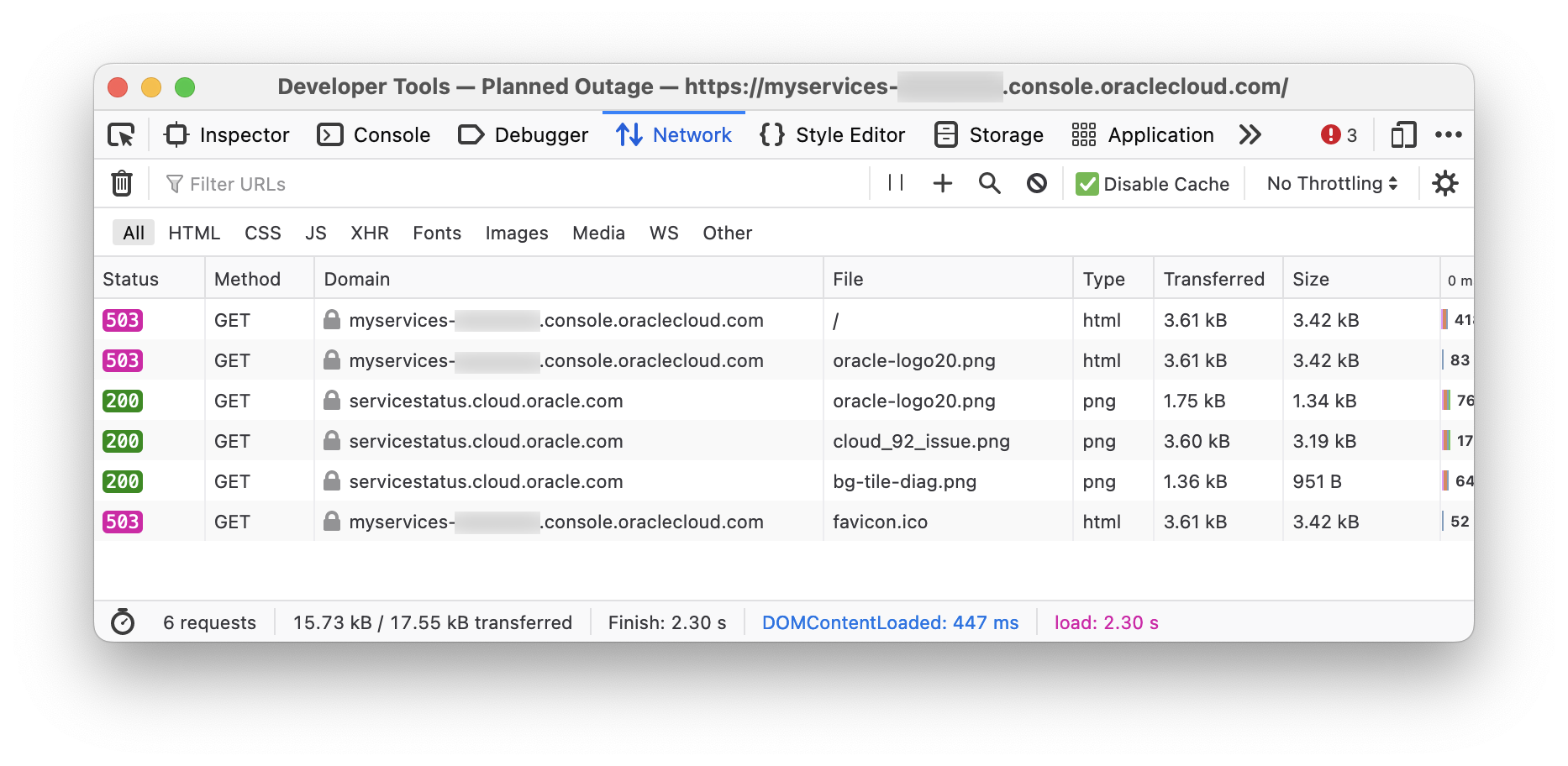Click lock icon of cloud_92_issue.png row

point(332,440)
